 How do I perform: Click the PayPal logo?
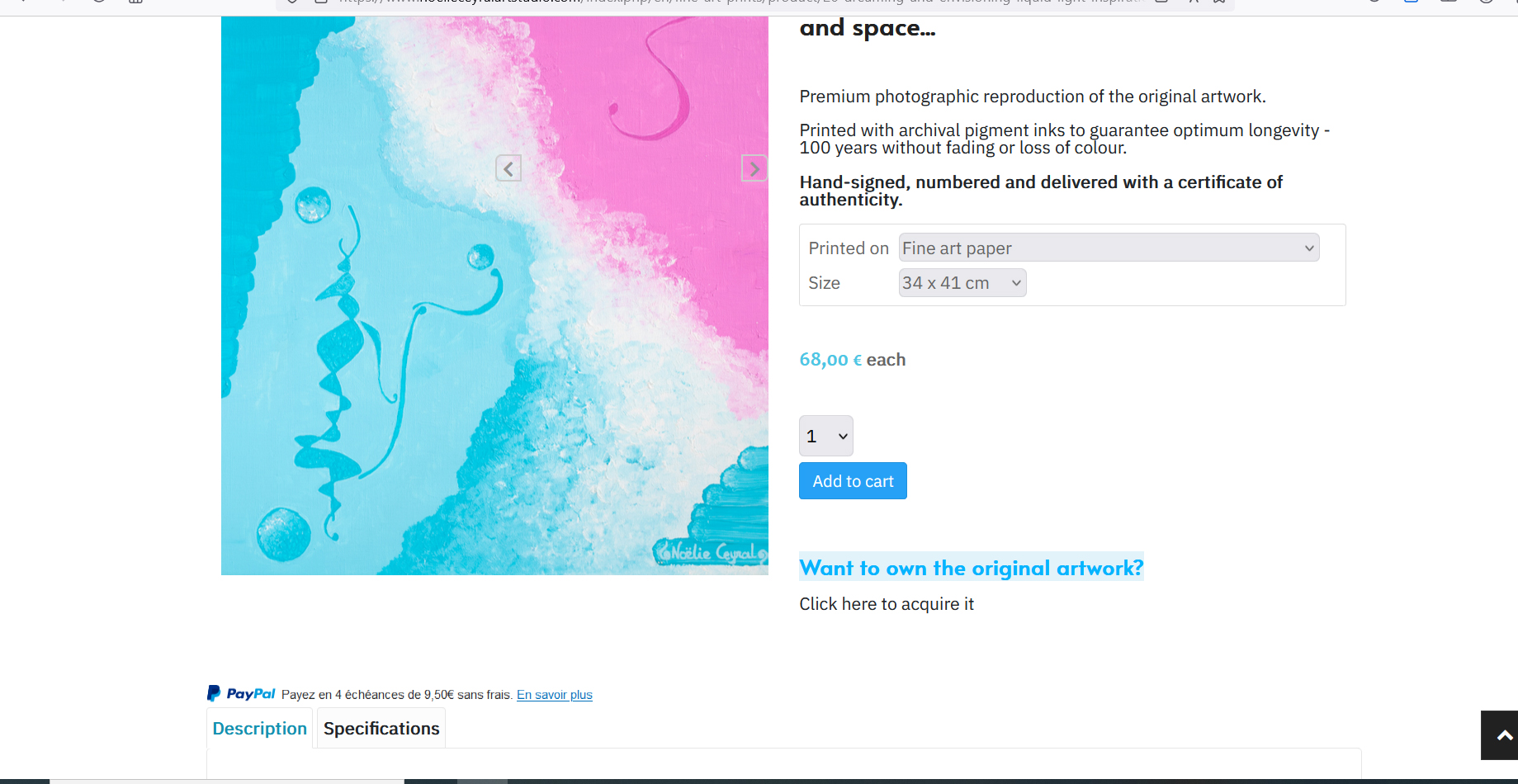point(241,694)
